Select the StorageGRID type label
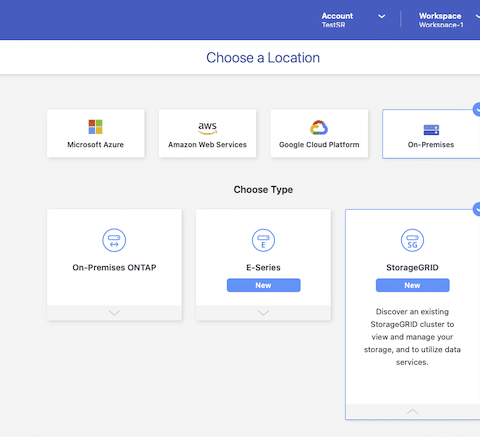The image size is (480, 437). coord(412,268)
